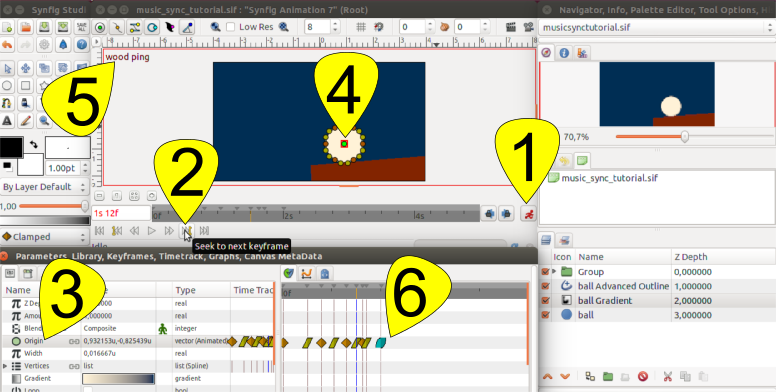Image resolution: width=776 pixels, height=392 pixels.
Task: Seek to next keyframe button
Action: [187, 230]
